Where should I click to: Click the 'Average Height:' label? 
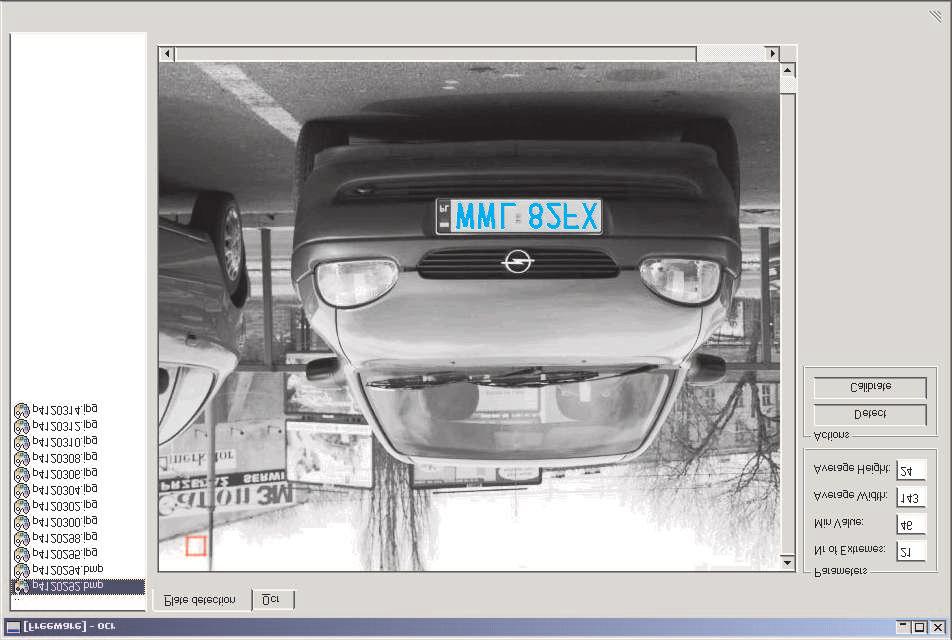851,468
